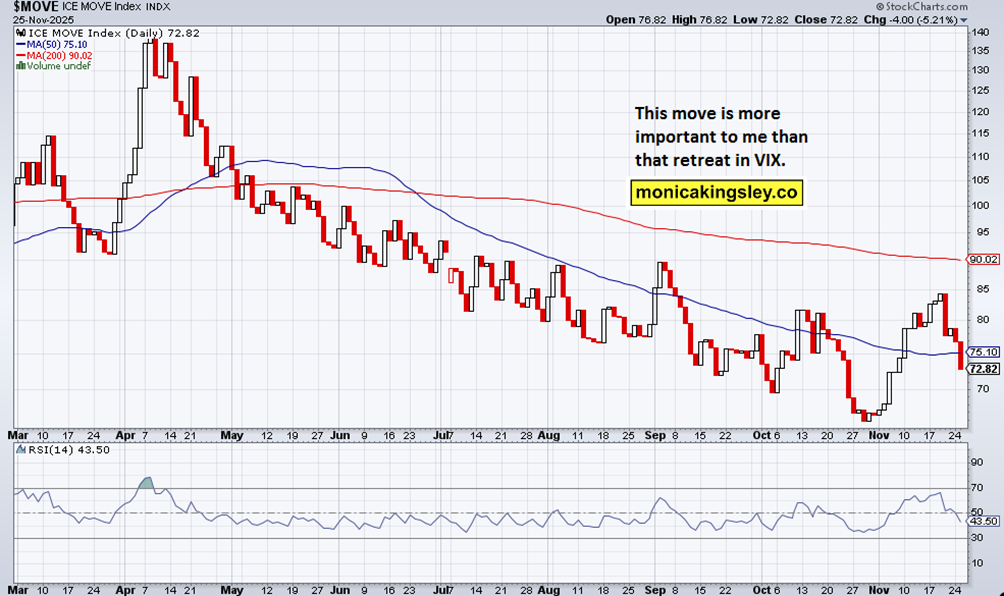Image resolution: width=1004 pixels, height=596 pixels.
Task: Click the $MOVE ticker symbol title
Action: [x=35, y=7]
